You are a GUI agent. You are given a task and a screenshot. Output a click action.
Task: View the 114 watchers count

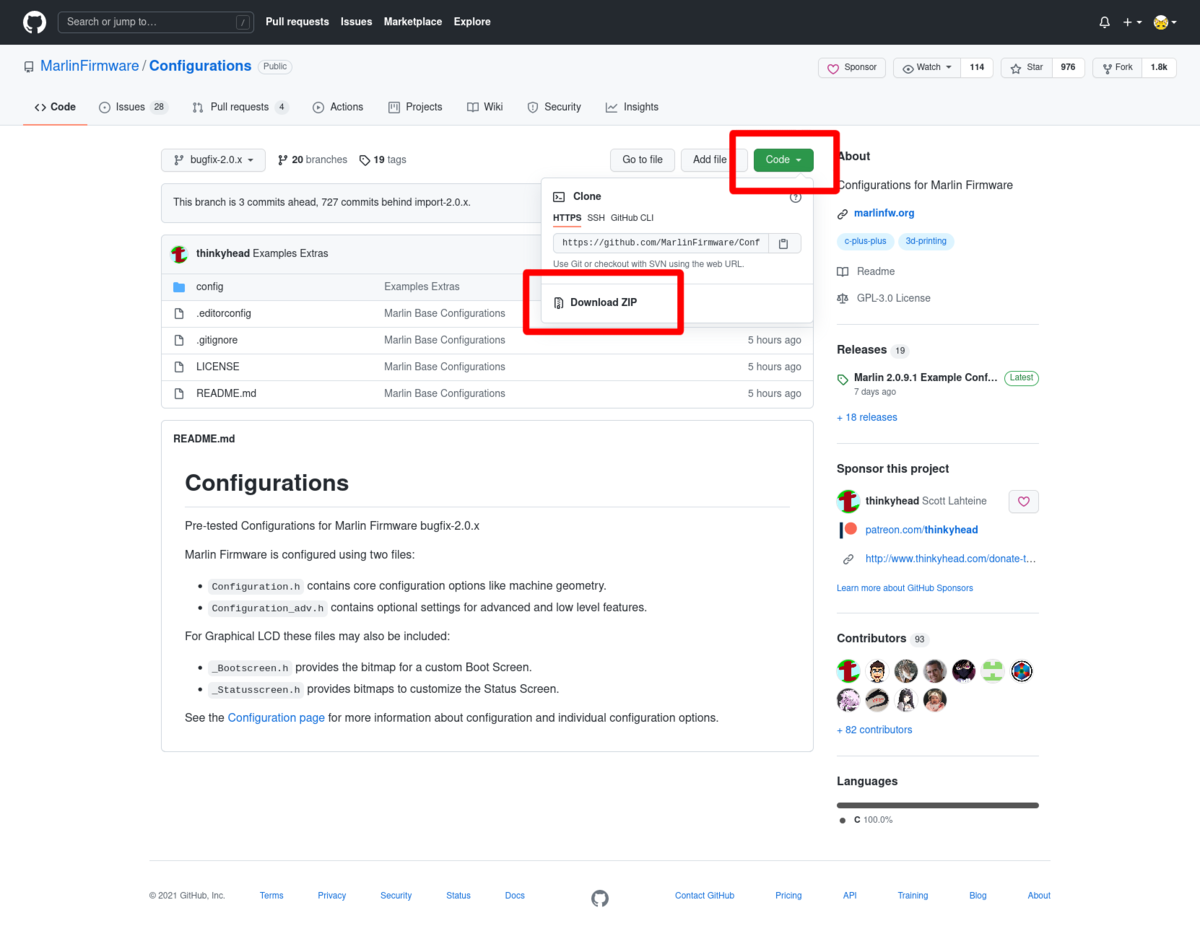coord(977,68)
